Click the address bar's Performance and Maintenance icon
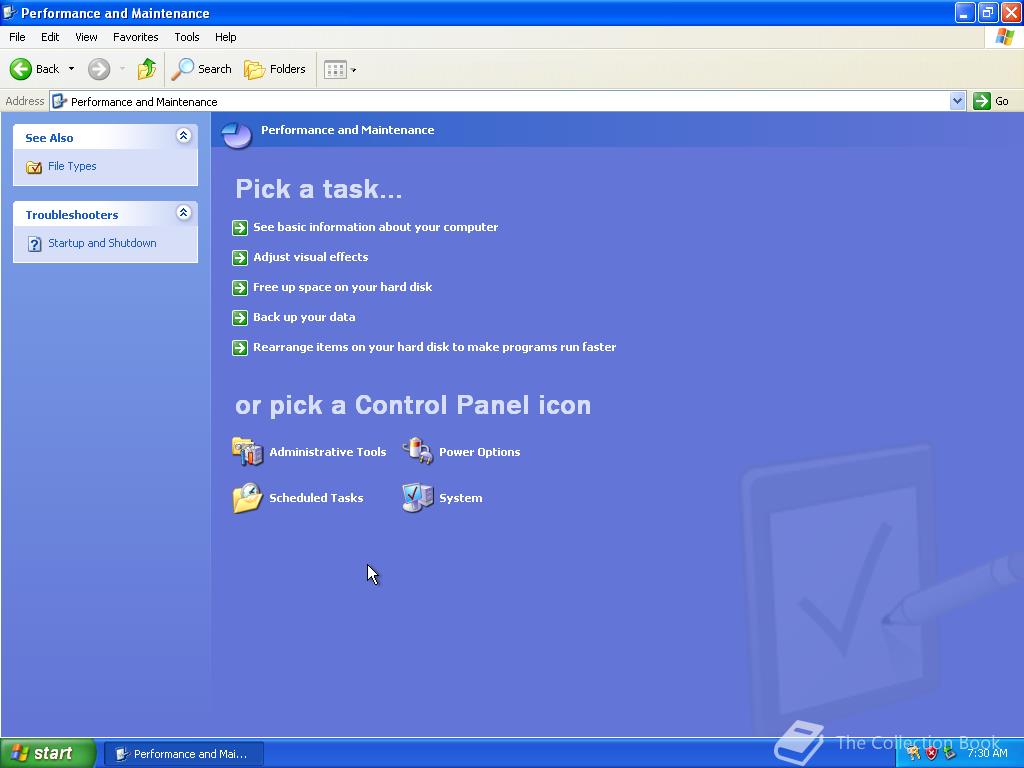The height and width of the screenshot is (768, 1024). click(x=59, y=101)
